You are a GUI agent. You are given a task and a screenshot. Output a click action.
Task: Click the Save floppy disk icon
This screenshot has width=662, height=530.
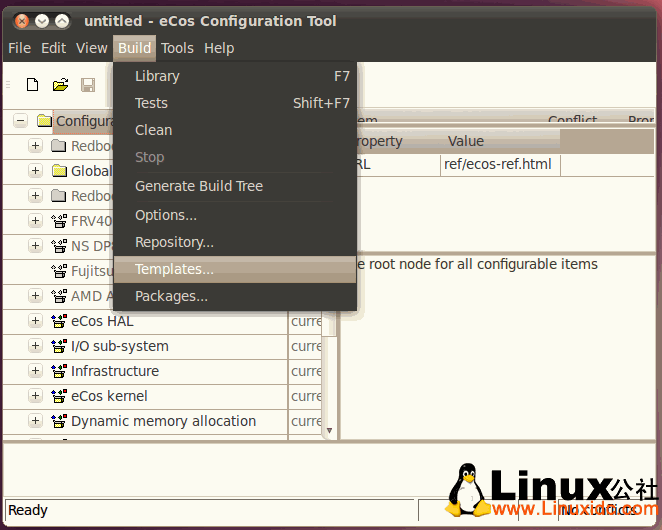[x=88, y=85]
